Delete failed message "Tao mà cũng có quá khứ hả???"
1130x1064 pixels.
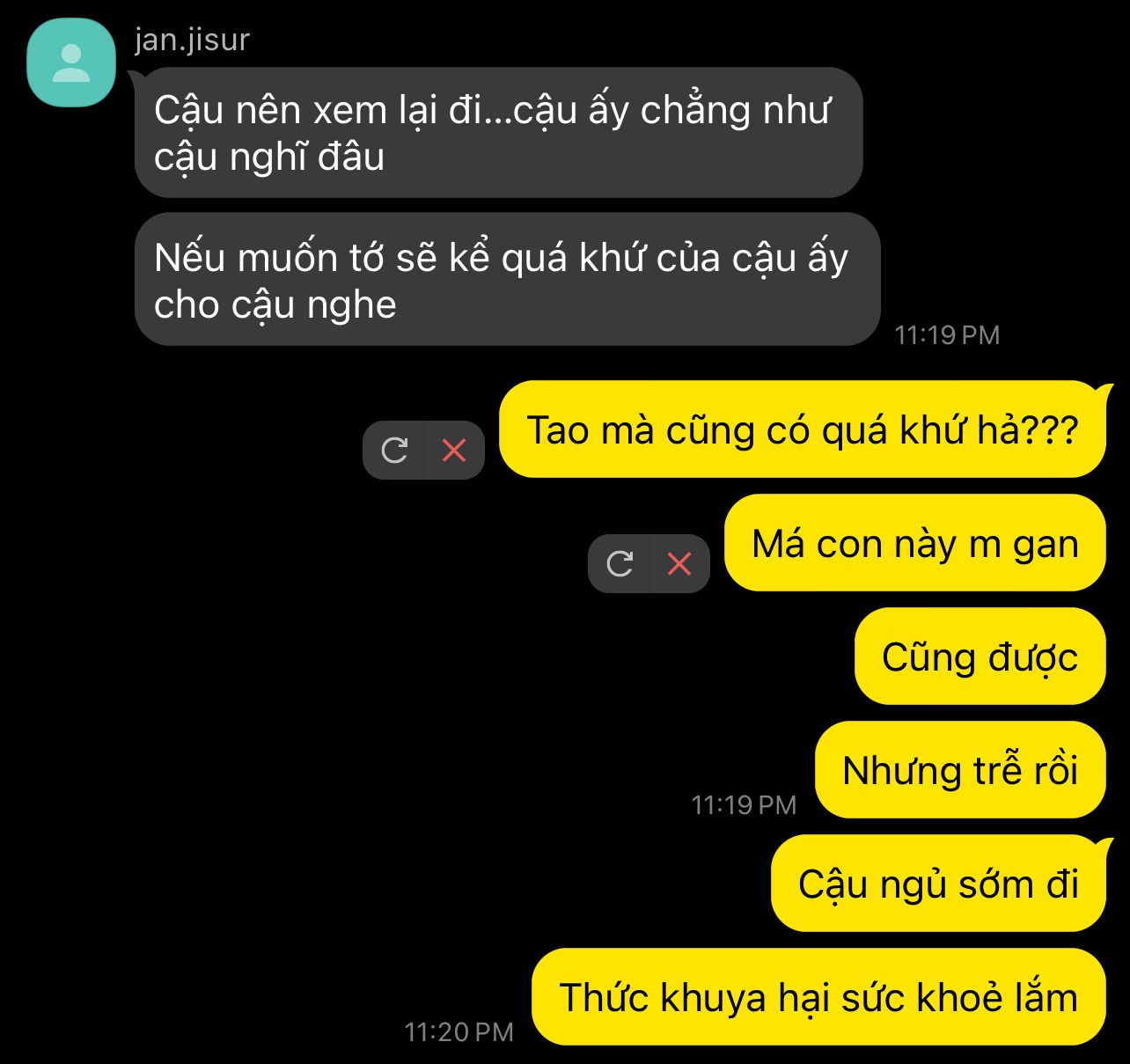[454, 451]
